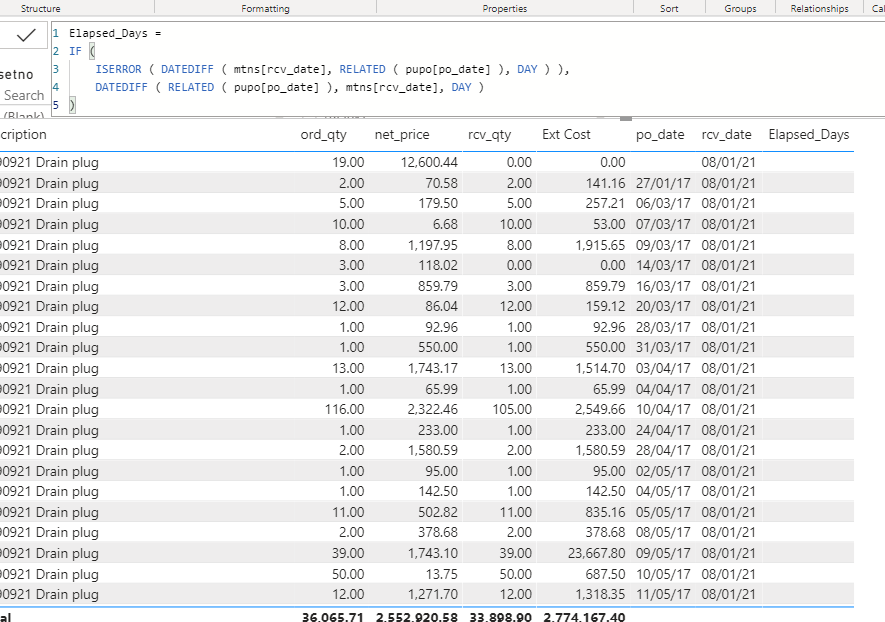885x622 pixels.
Task: Select net_price value 13.75
Action: 441,575
